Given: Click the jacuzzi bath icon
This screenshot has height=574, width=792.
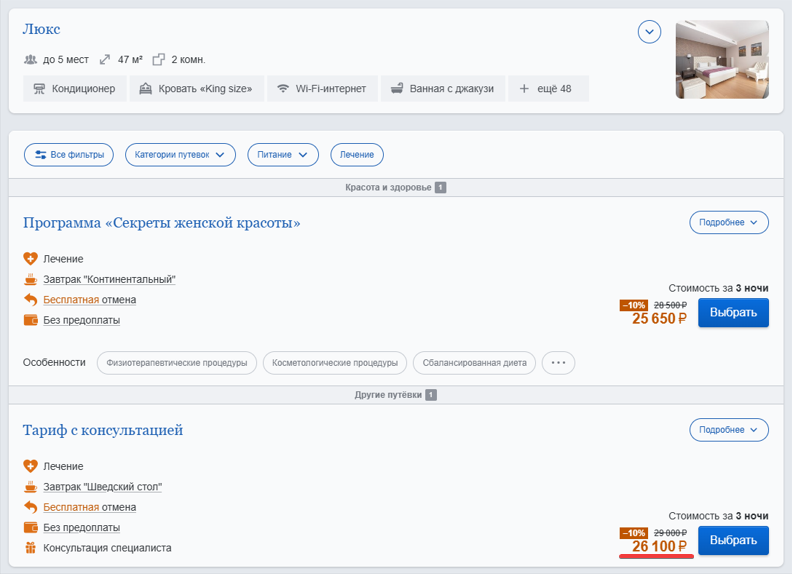Looking at the screenshot, I should point(397,89).
